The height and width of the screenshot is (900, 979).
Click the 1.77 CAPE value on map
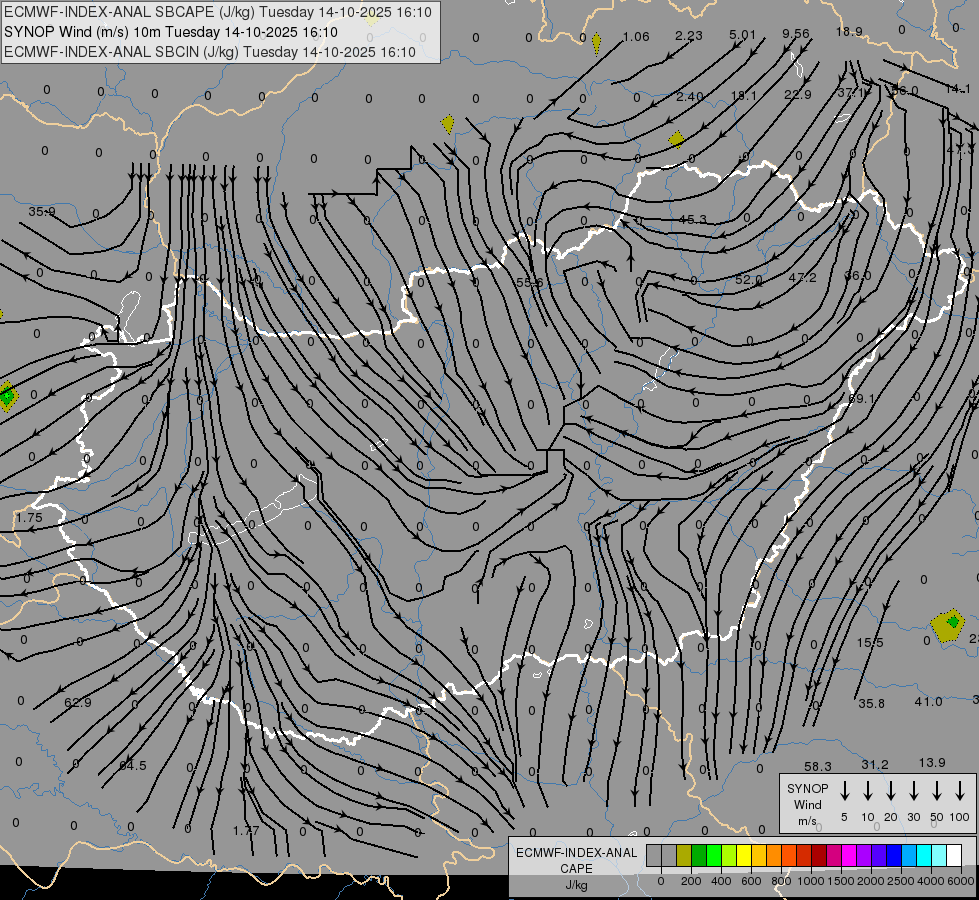tap(246, 831)
